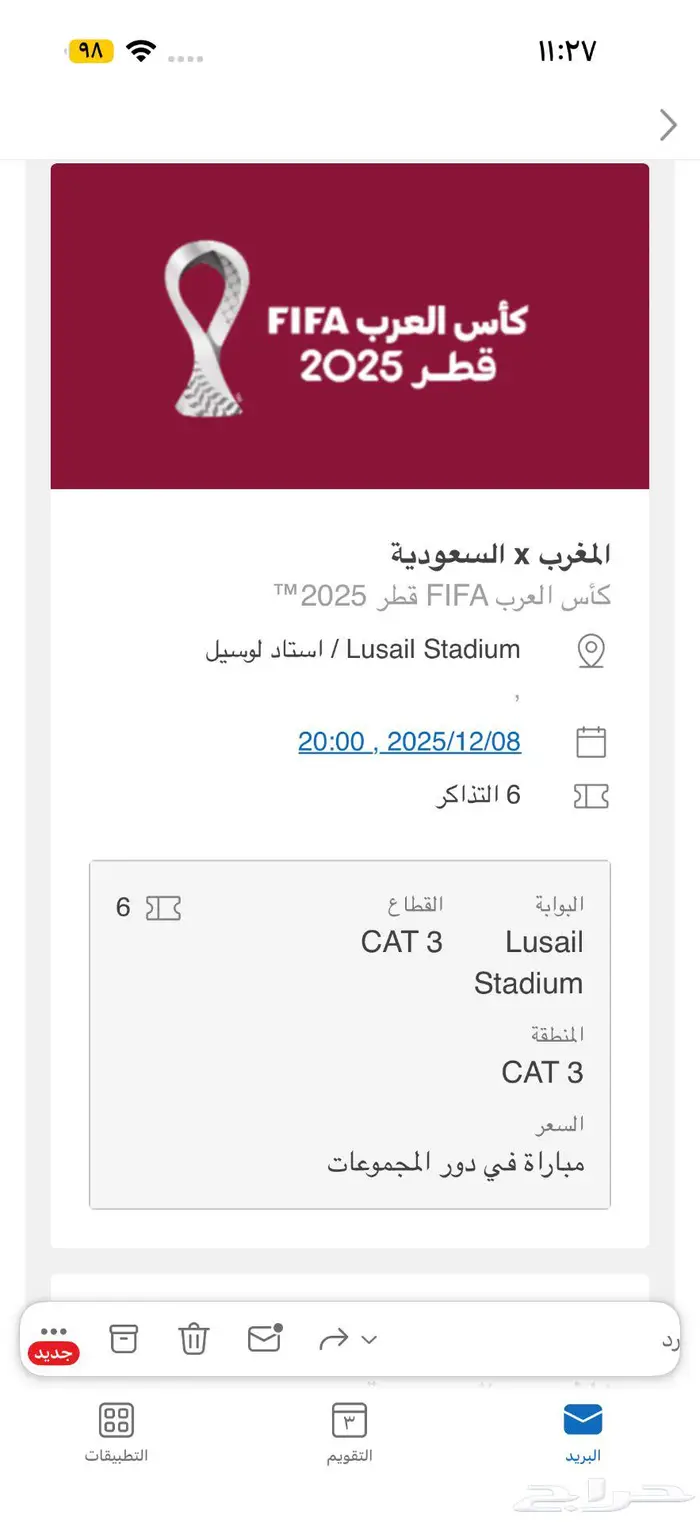Screen dimensions: 700x1522
Task: Tap the FIFA Arab Cup 2025 banner image
Action: coord(350,326)
